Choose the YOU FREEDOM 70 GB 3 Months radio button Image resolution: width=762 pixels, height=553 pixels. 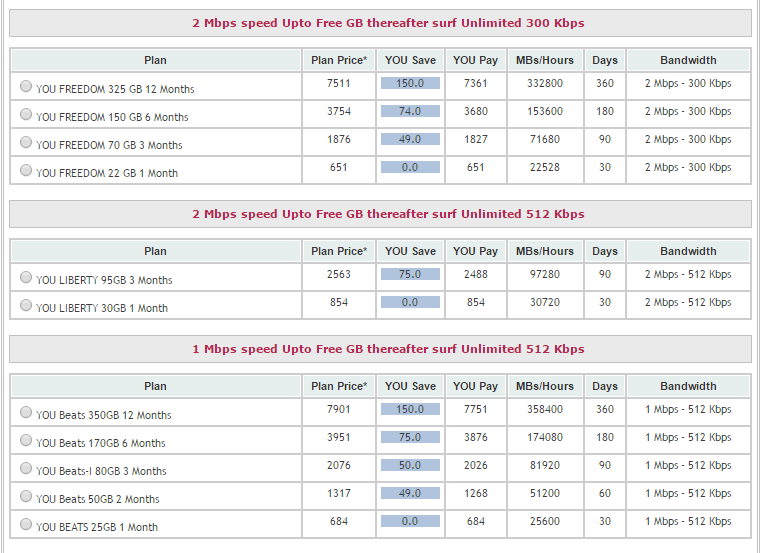[x=26, y=142]
